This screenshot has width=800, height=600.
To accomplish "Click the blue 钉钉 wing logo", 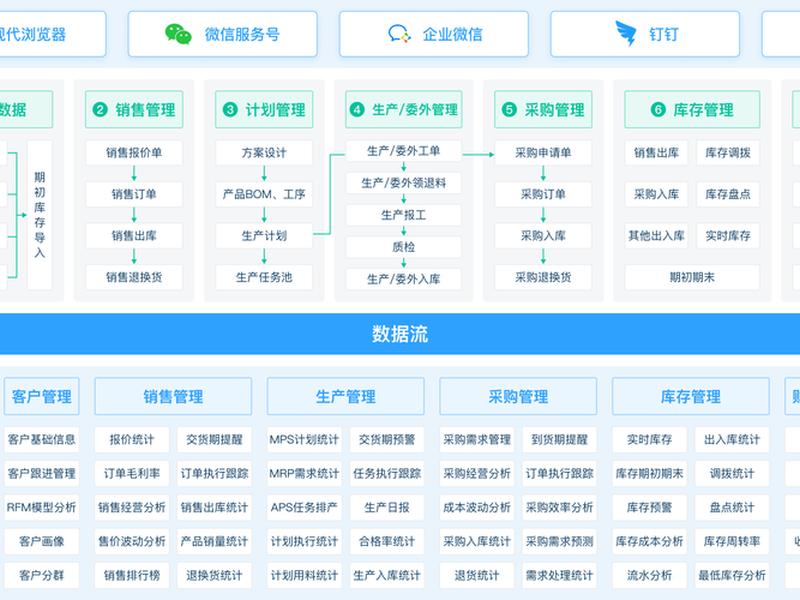I will pos(626,34).
